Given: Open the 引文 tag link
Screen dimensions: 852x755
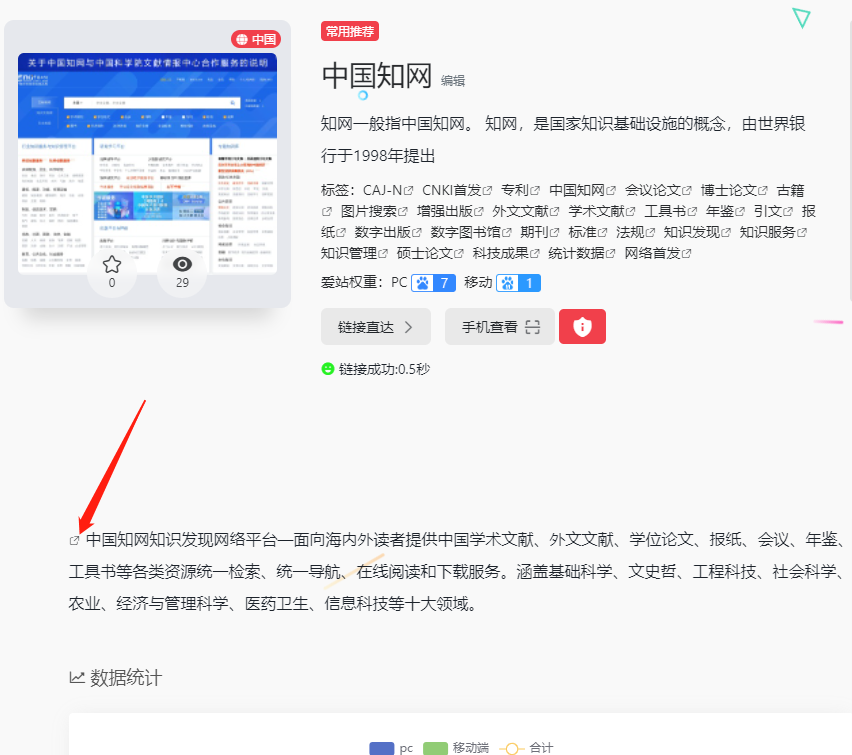Looking at the screenshot, I should coord(773,211).
